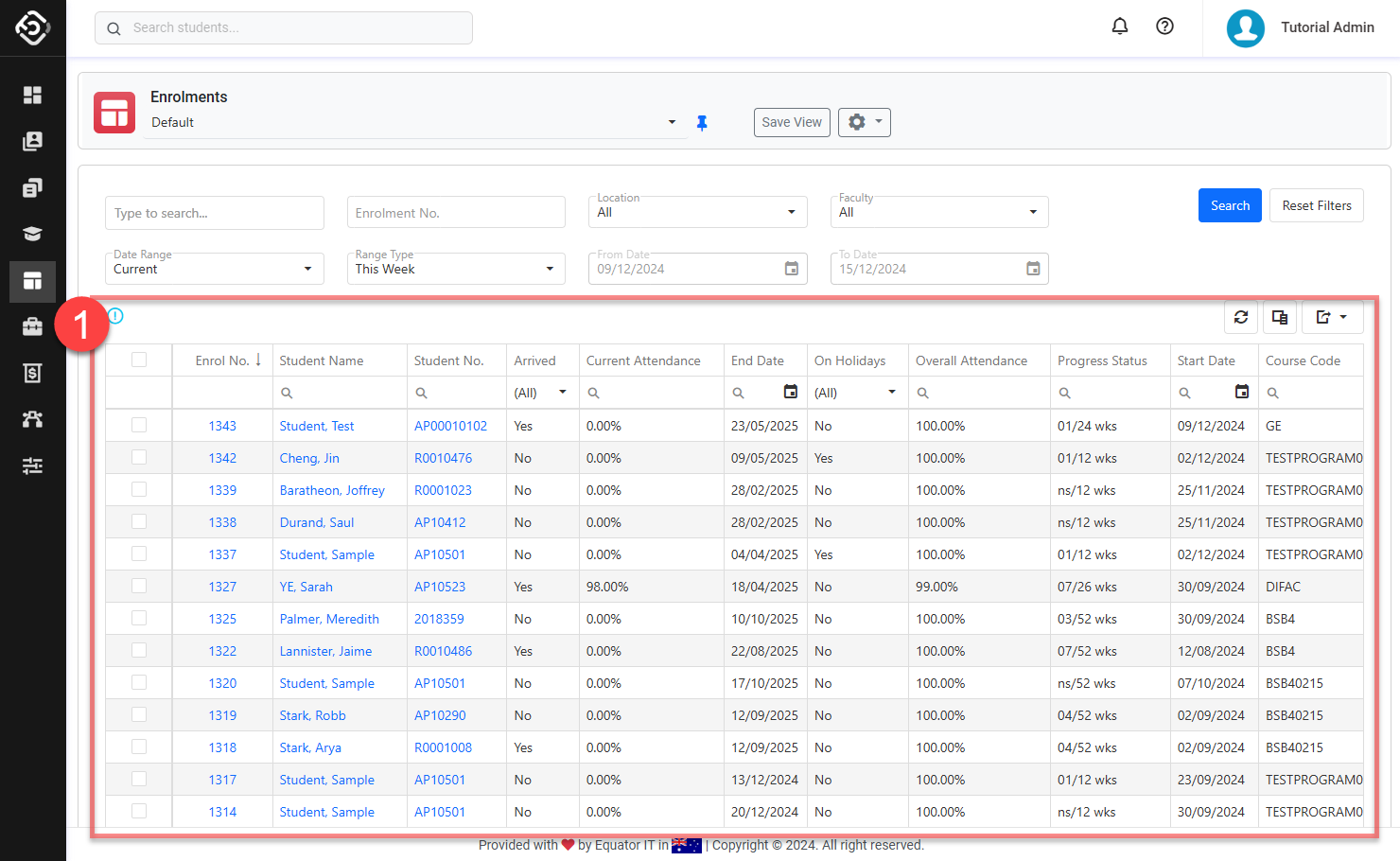
Task: Open the notifications bell
Action: click(x=1119, y=26)
